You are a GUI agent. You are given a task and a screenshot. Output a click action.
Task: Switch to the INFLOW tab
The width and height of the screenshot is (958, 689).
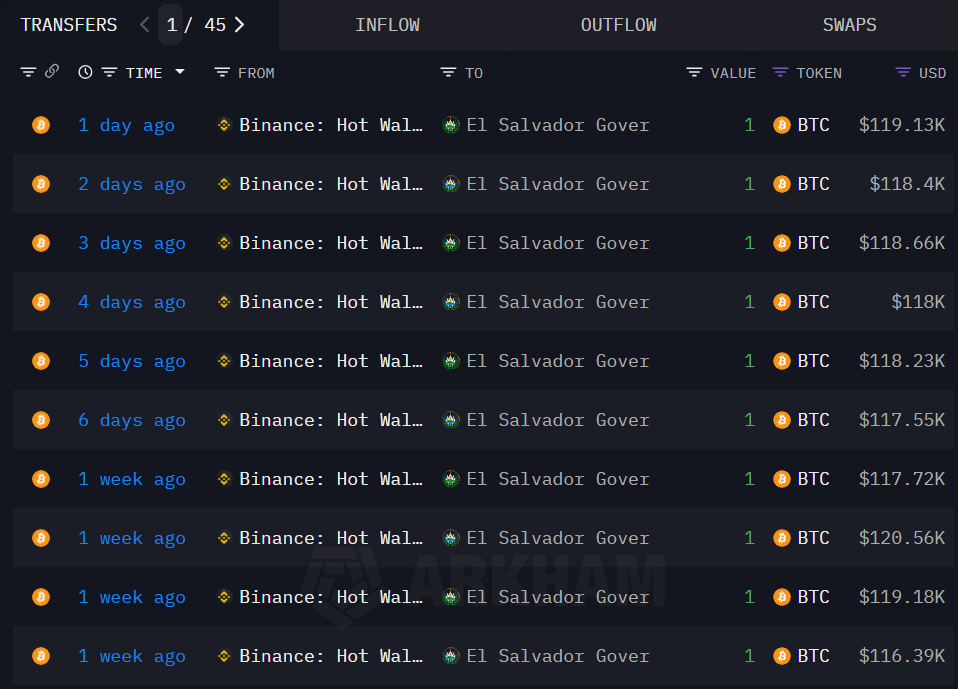coord(387,25)
